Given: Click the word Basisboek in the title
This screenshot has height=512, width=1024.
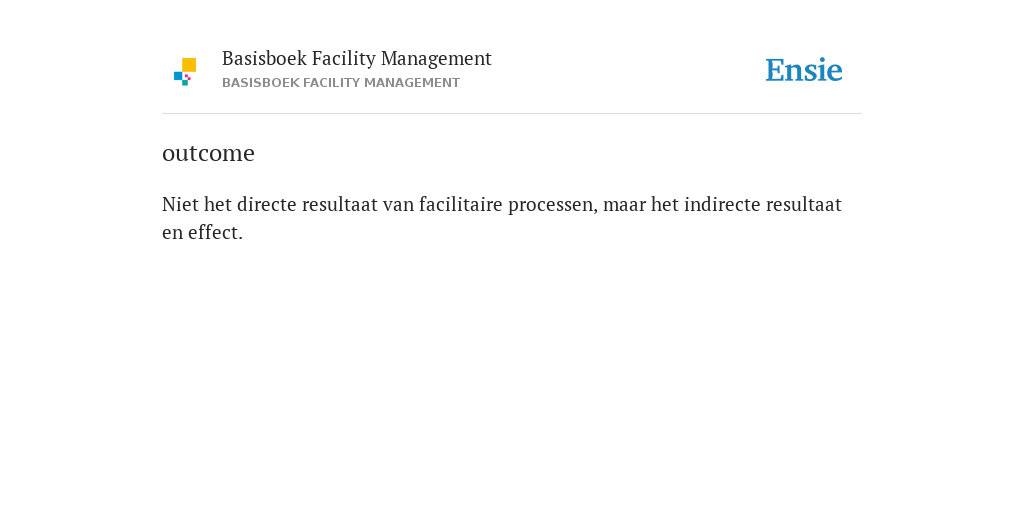Looking at the screenshot, I should (264, 58).
